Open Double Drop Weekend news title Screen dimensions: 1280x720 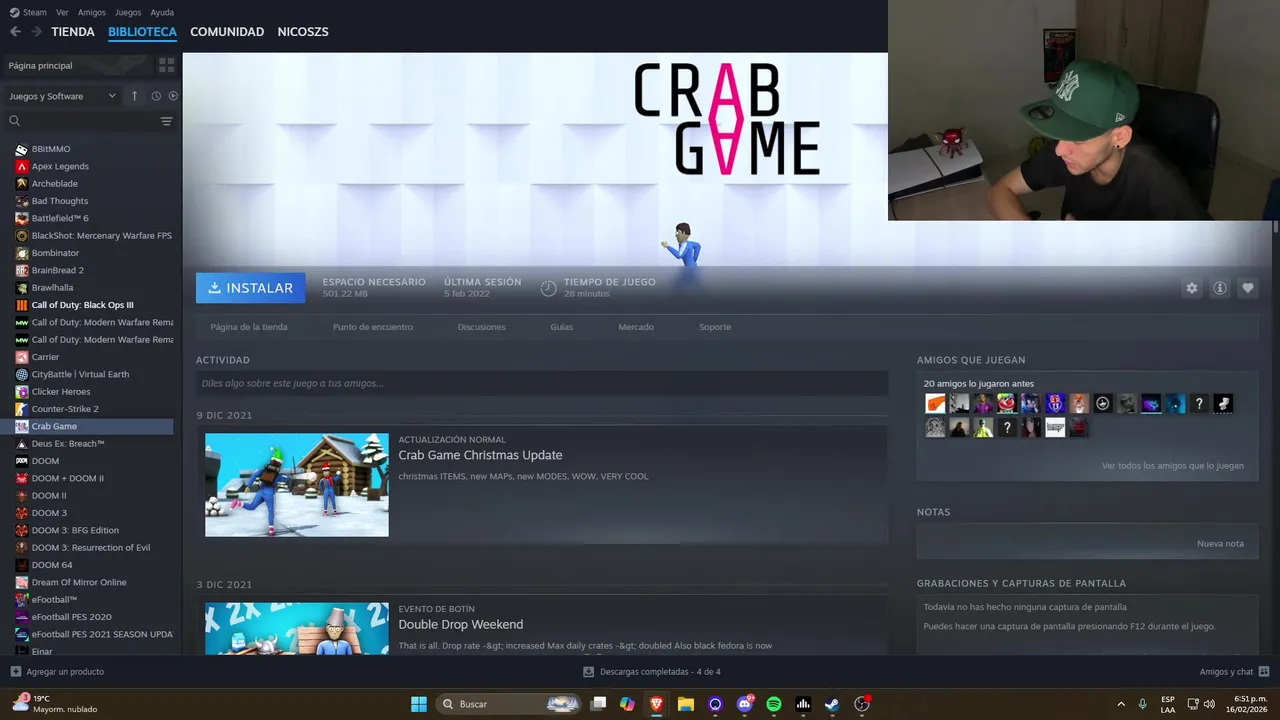[x=461, y=624]
